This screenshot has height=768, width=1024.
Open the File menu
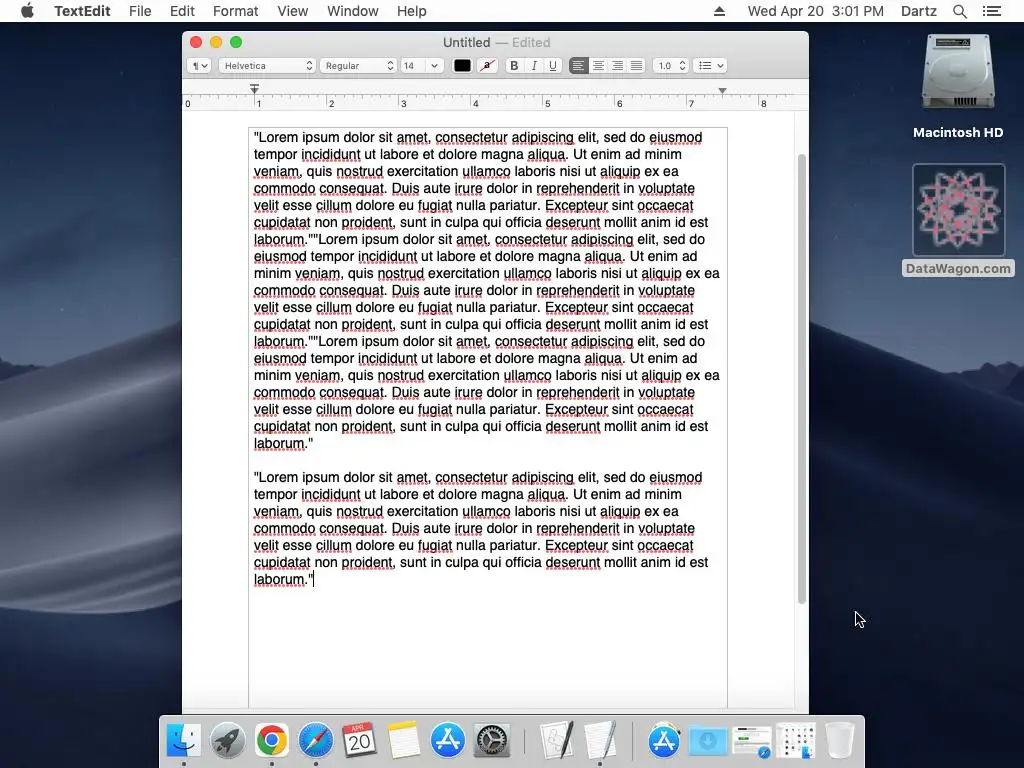click(x=140, y=11)
